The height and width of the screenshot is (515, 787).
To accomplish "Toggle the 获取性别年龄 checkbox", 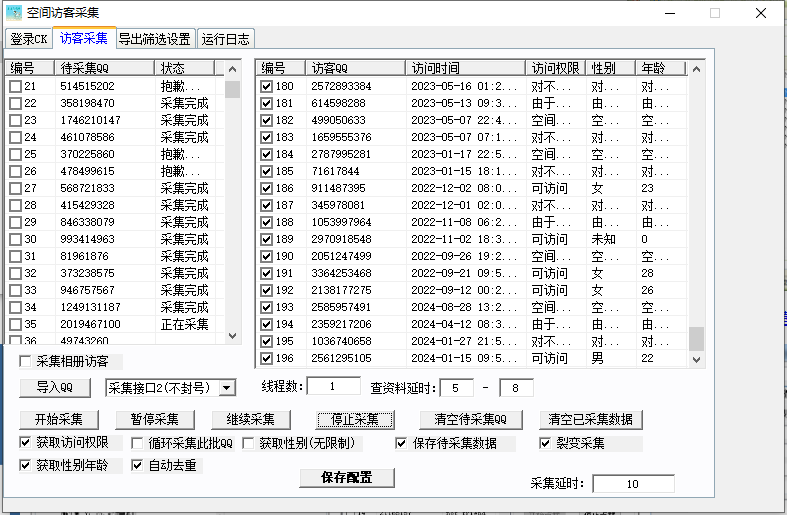I will pyautogui.click(x=25, y=465).
